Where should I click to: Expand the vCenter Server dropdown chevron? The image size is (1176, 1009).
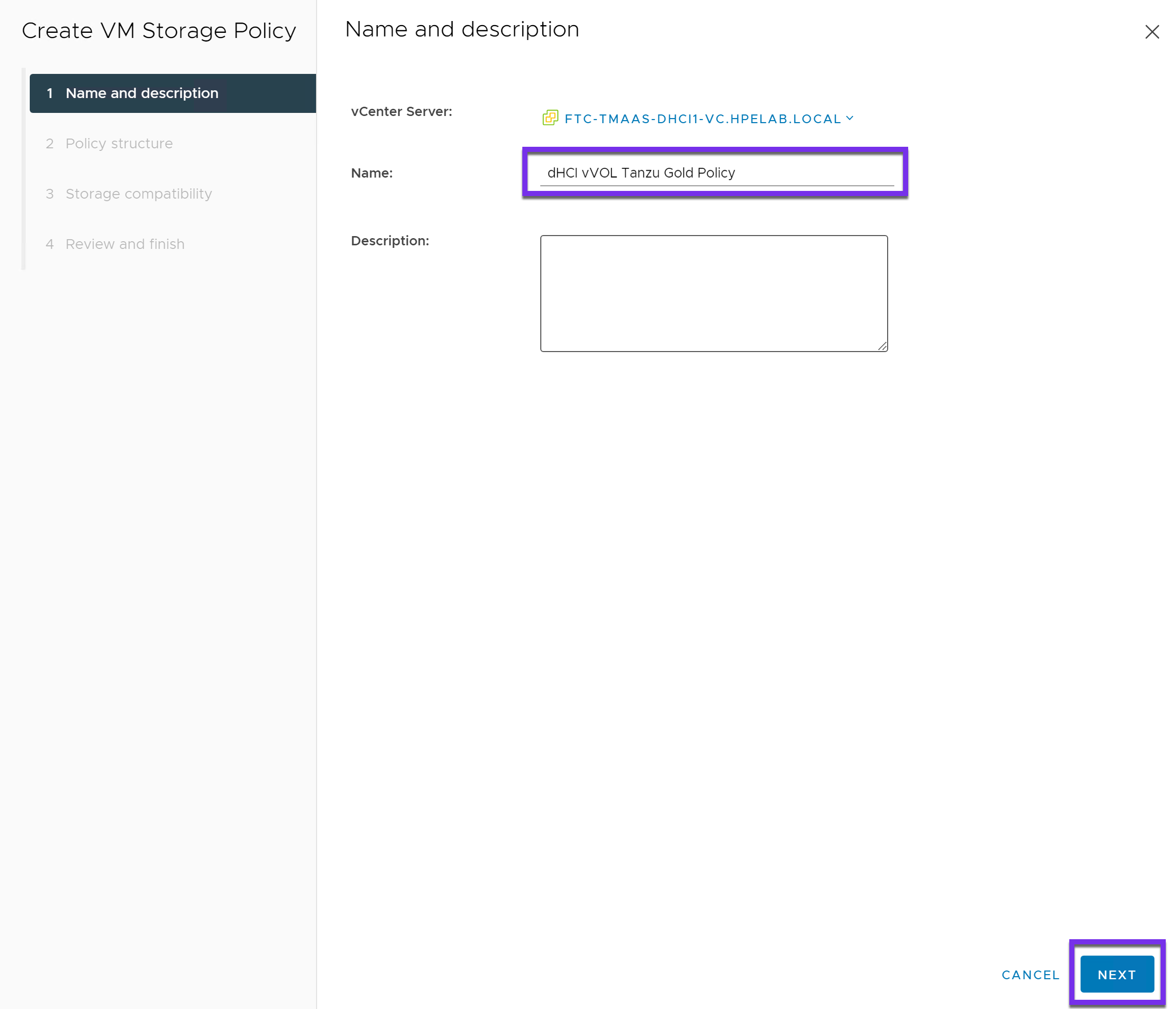click(850, 118)
